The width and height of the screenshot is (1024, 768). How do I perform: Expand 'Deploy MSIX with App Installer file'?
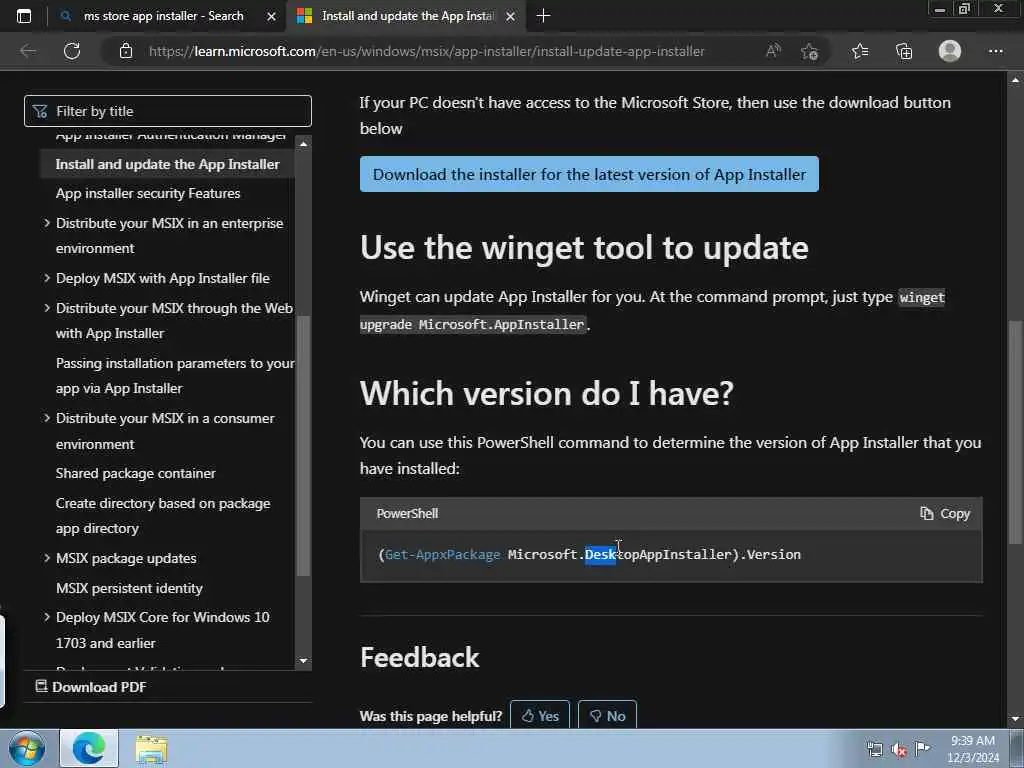tap(46, 278)
